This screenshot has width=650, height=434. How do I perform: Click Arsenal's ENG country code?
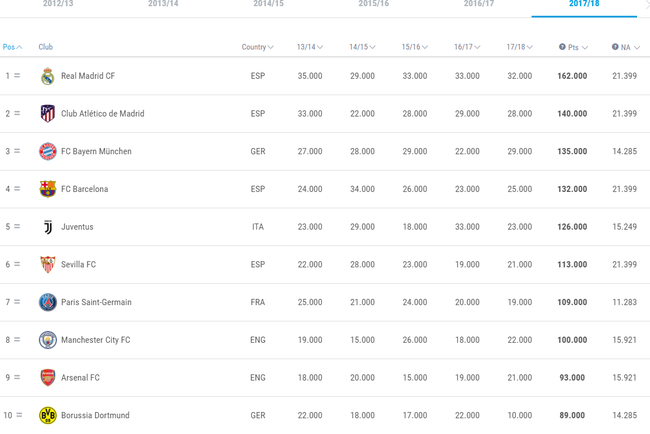258,378
